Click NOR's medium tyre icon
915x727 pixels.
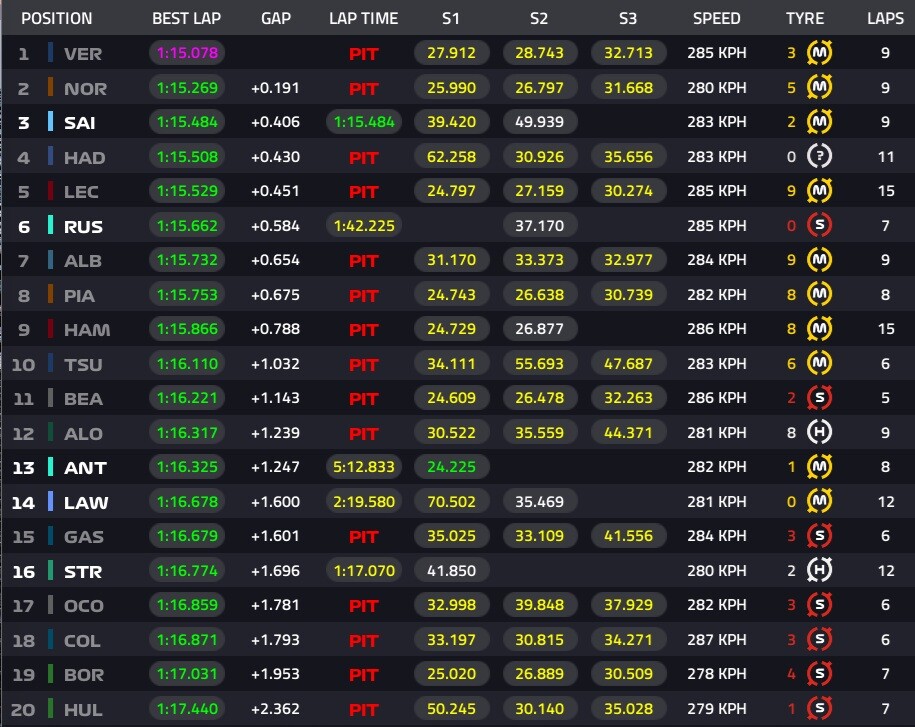pos(819,88)
